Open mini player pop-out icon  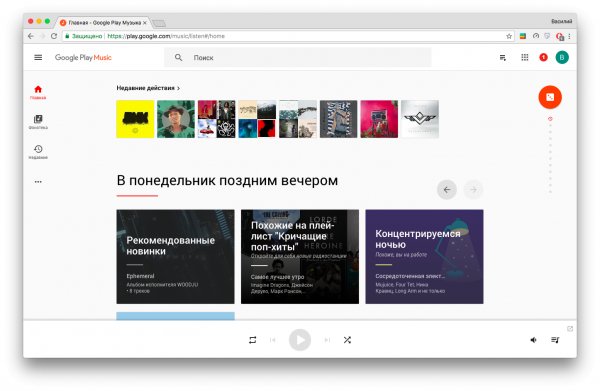click(570, 329)
